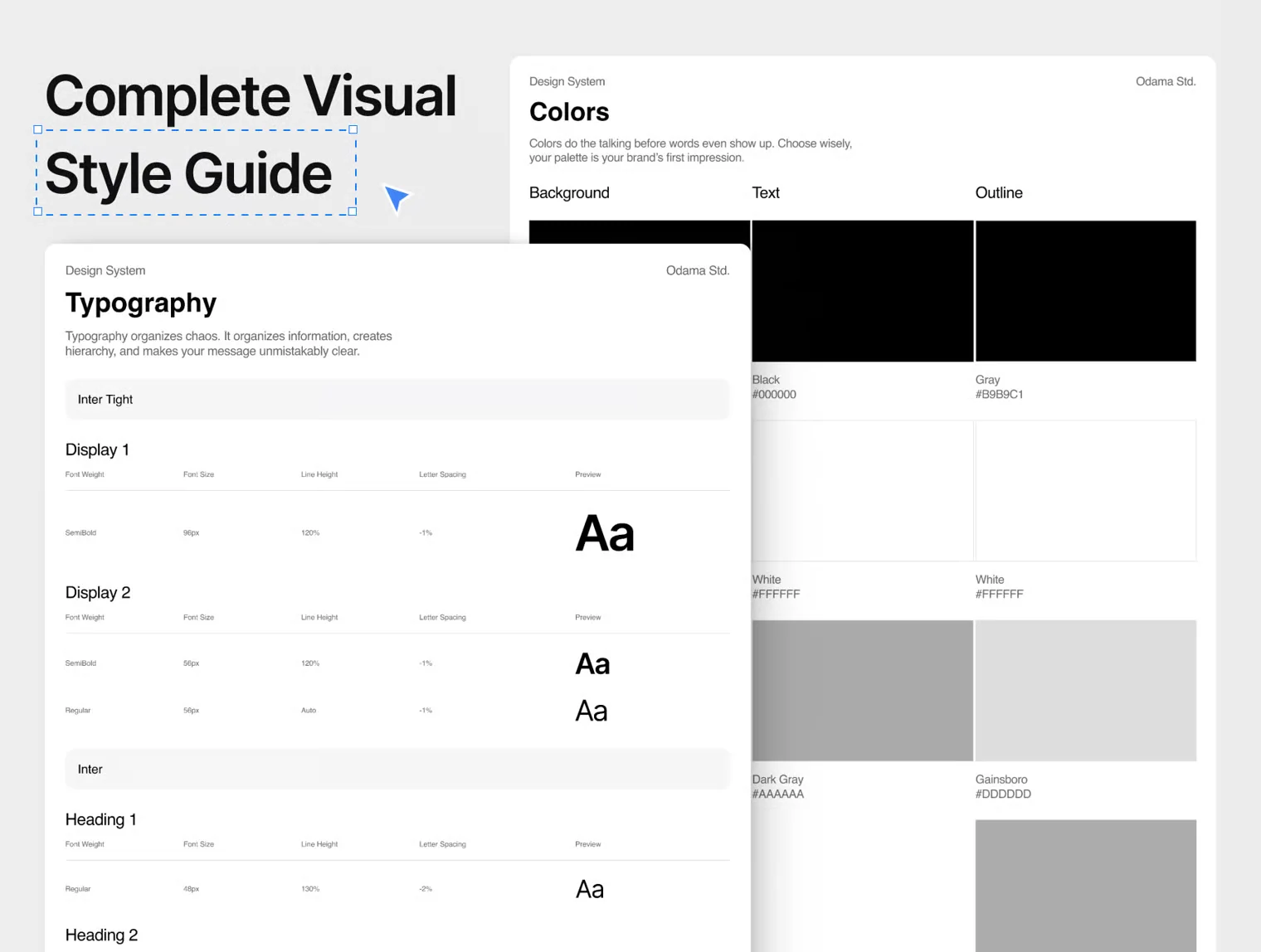Click the "Heading 1" section heading

click(x=101, y=819)
